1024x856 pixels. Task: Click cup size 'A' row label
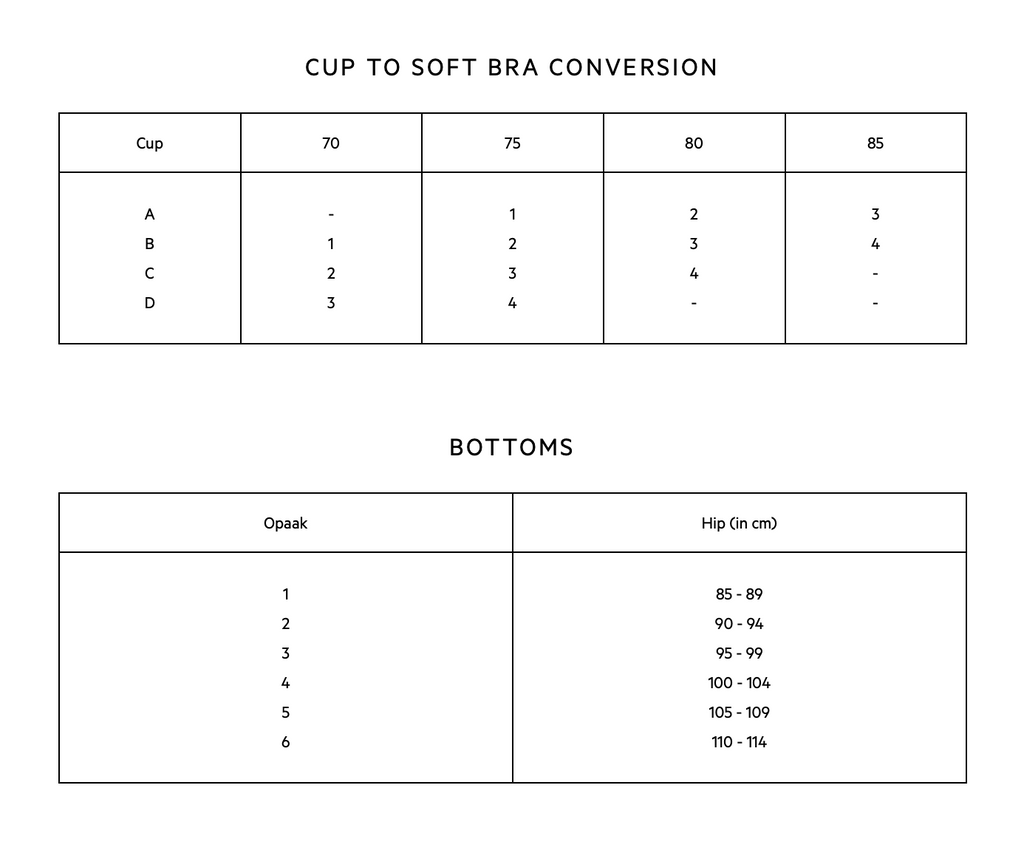point(150,214)
